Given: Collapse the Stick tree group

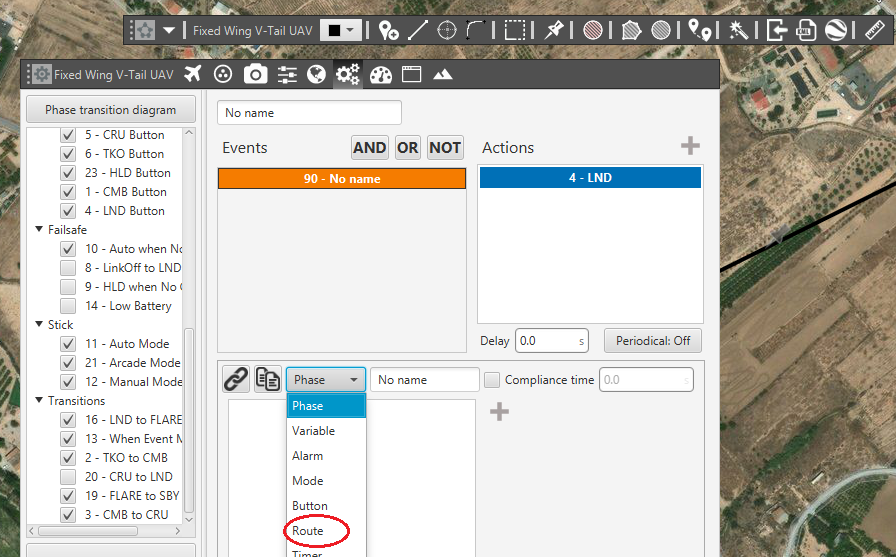Looking at the screenshot, I should (x=39, y=324).
